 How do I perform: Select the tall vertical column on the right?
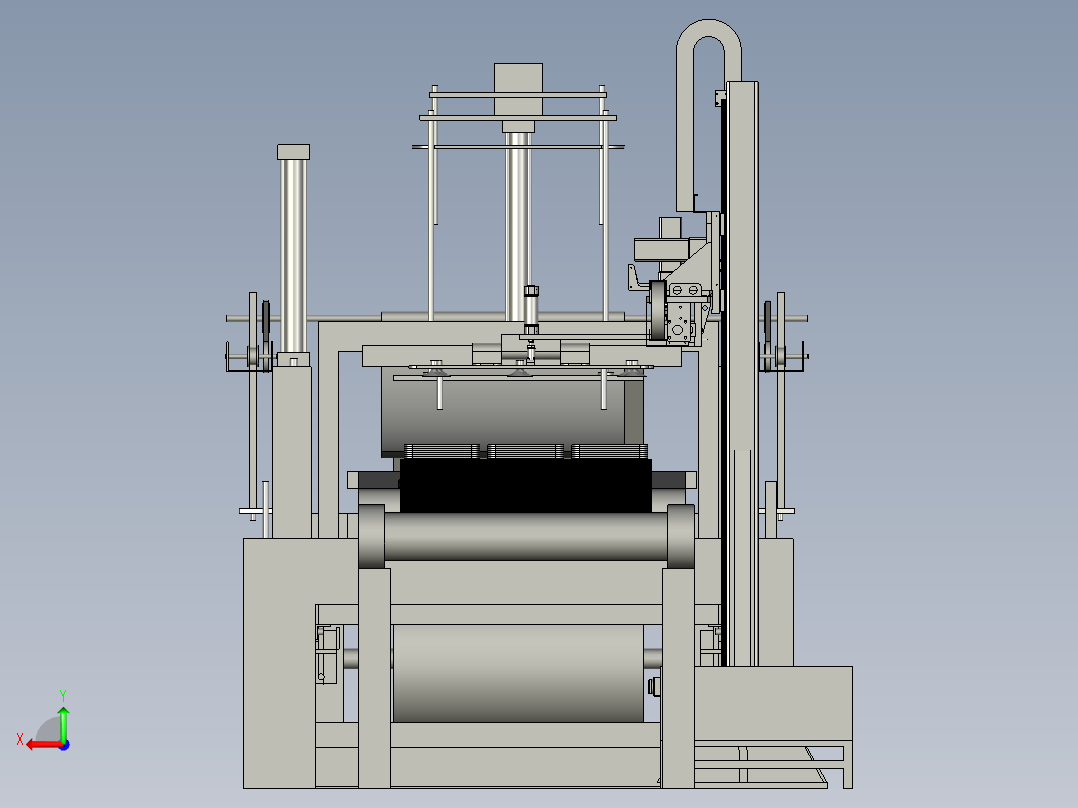click(x=742, y=373)
